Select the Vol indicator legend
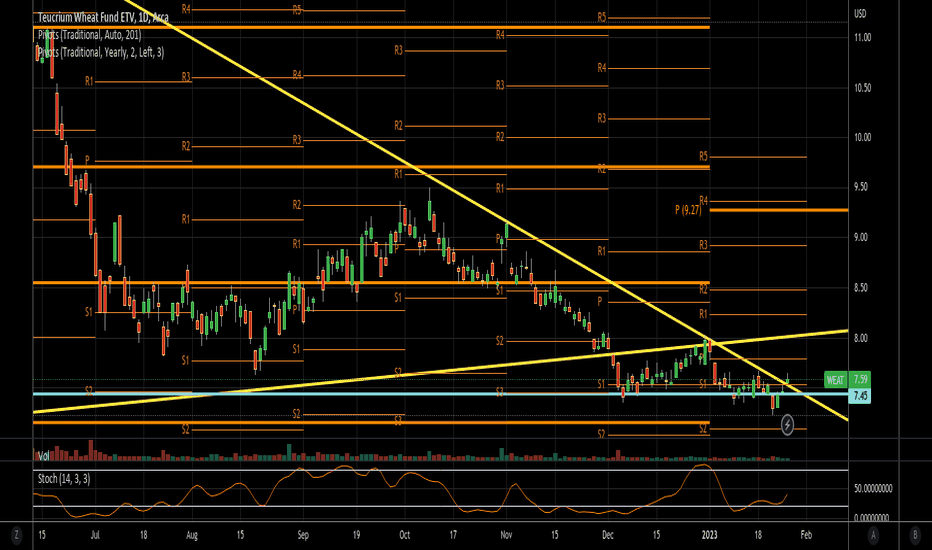 click(x=43, y=456)
